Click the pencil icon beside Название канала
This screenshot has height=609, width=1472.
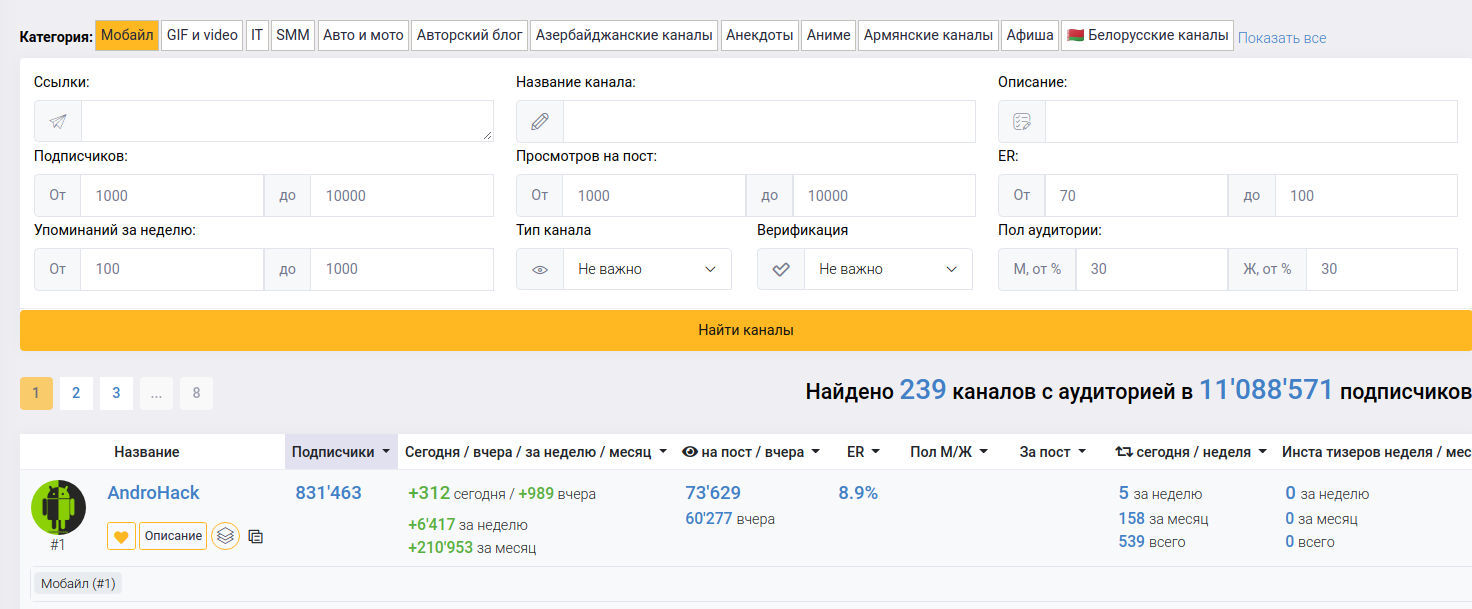540,121
